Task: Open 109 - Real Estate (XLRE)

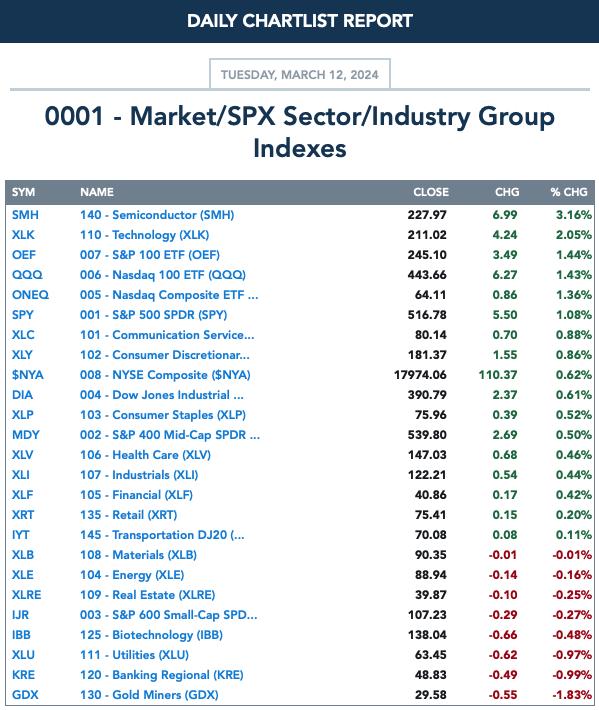Action: [x=147, y=595]
